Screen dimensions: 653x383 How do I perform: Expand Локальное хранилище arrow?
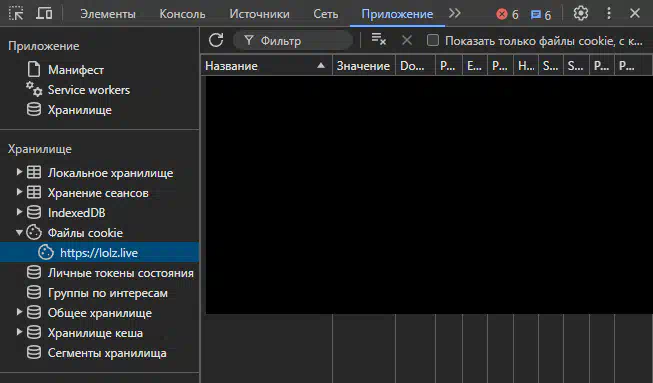pos(19,172)
